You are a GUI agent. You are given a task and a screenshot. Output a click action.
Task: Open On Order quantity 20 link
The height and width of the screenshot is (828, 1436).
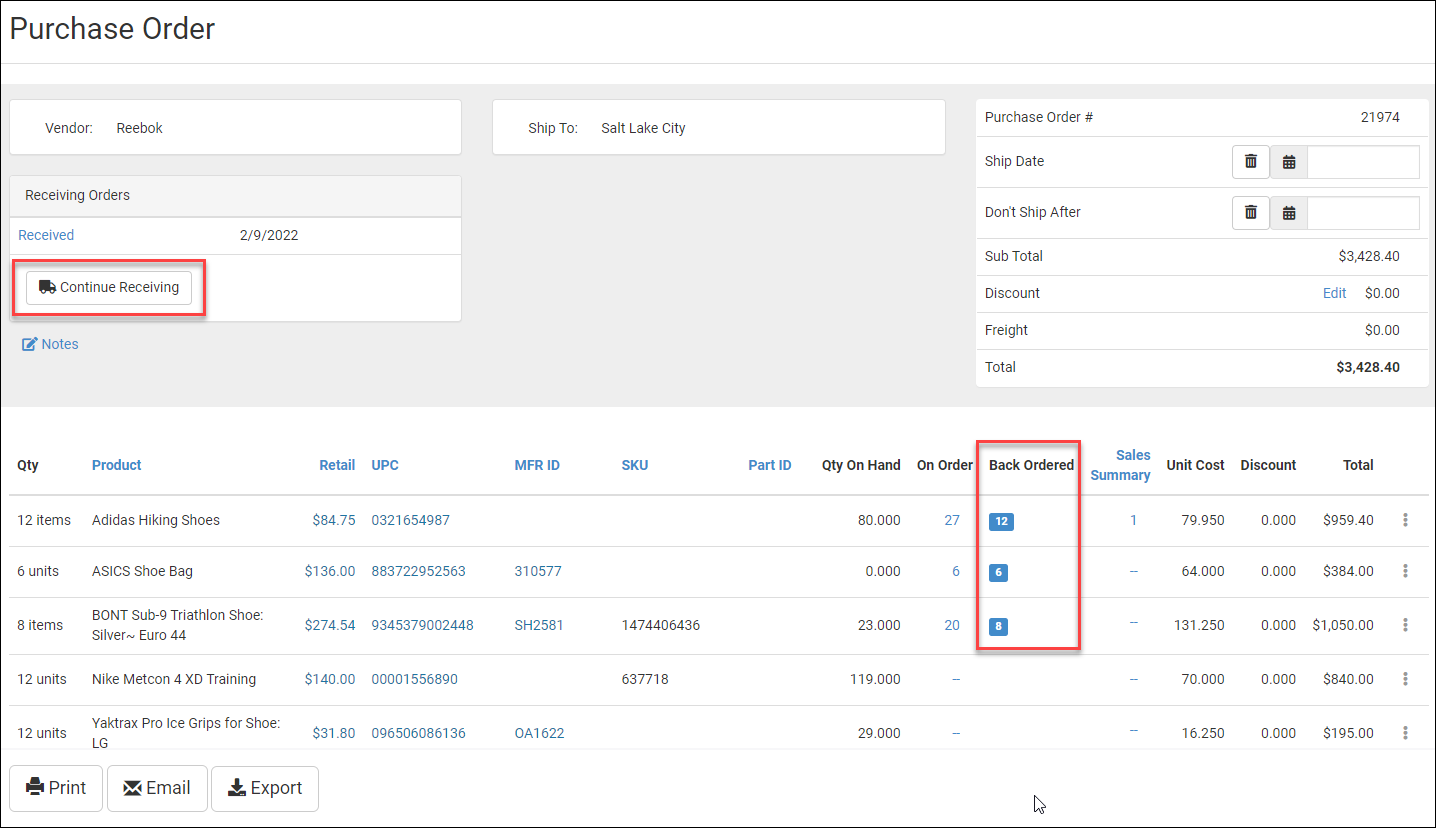click(952, 625)
